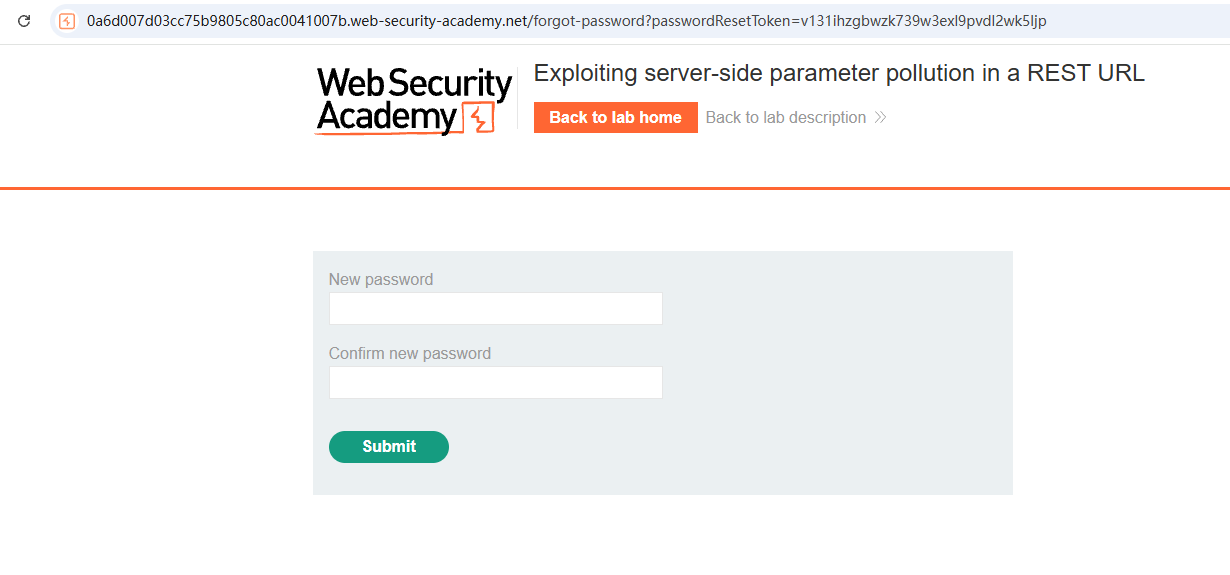Click the New password label
Viewport: 1230px width, 575px height.
pos(381,279)
